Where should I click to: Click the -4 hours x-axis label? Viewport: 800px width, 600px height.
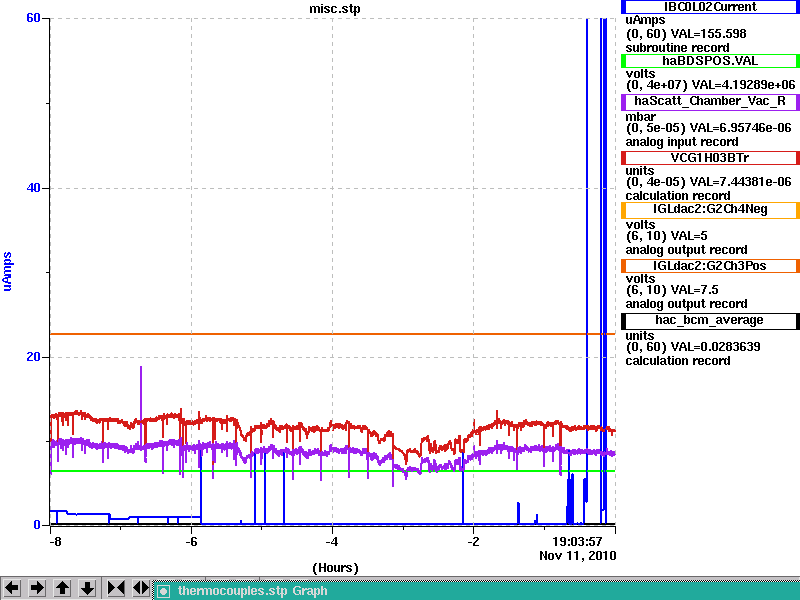[x=332, y=541]
